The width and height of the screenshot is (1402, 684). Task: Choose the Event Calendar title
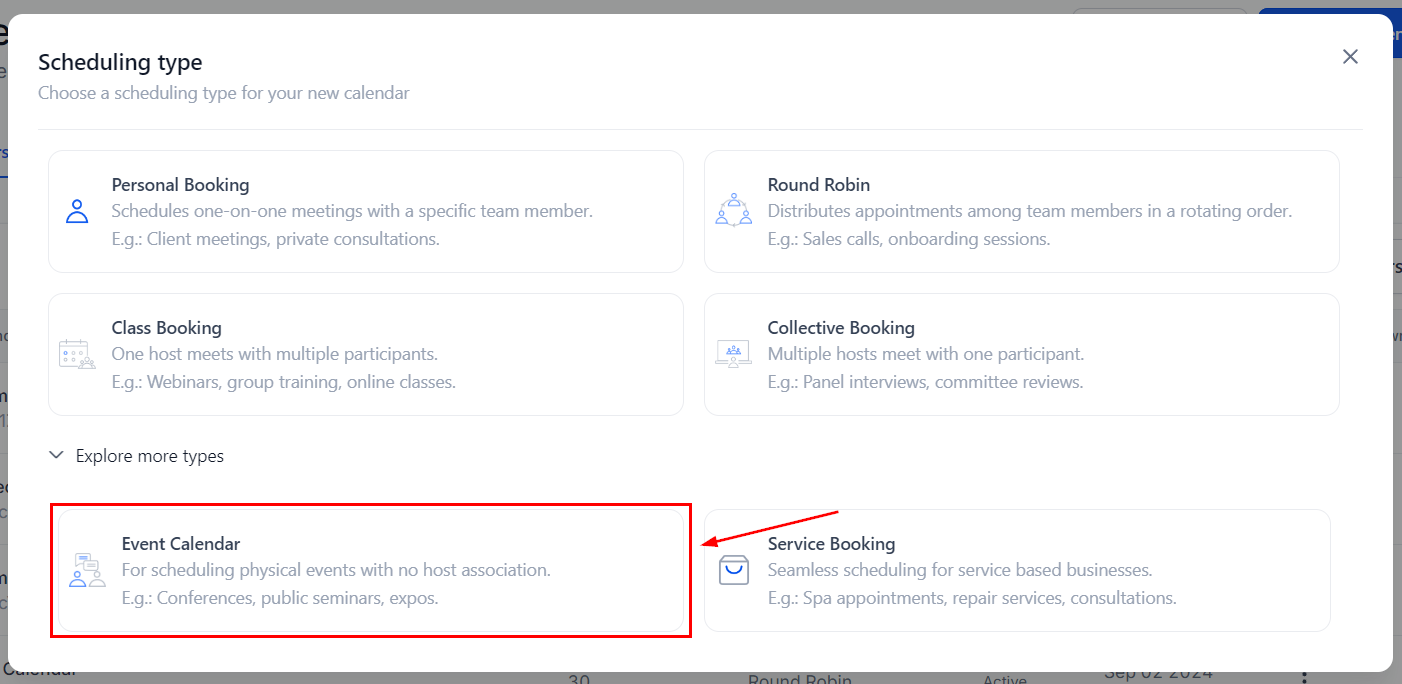coord(180,544)
